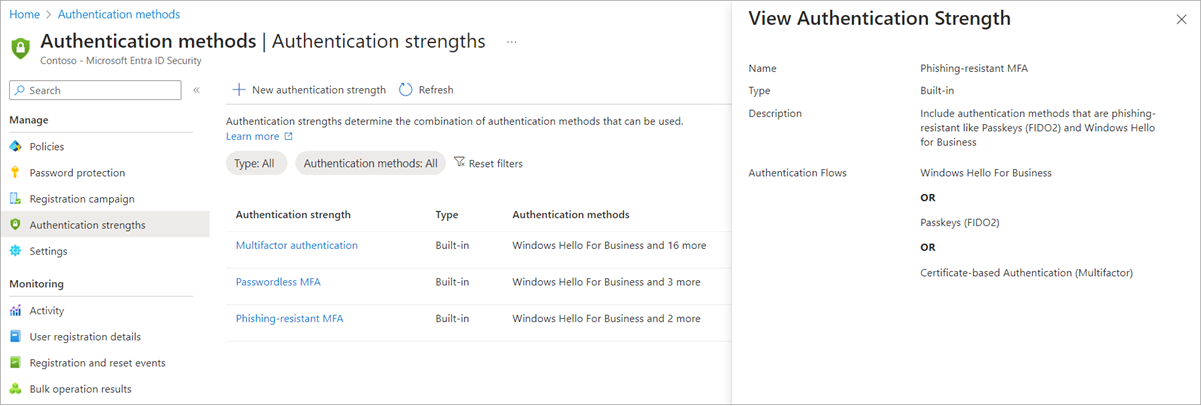Go to Home breadcrumb link
Viewport: 1201px width, 406px height.
click(23, 14)
